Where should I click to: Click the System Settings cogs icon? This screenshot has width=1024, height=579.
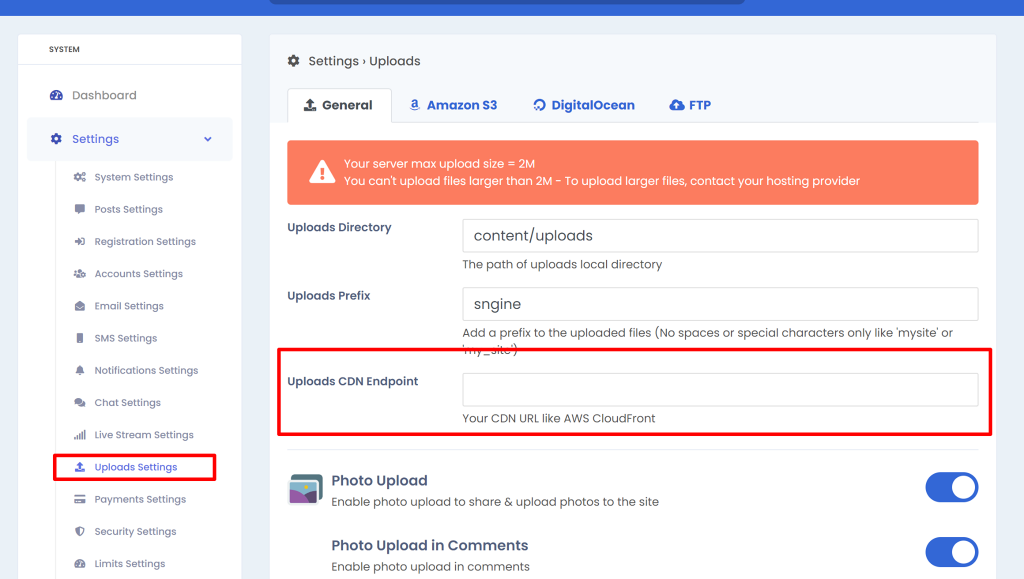pyautogui.click(x=80, y=177)
